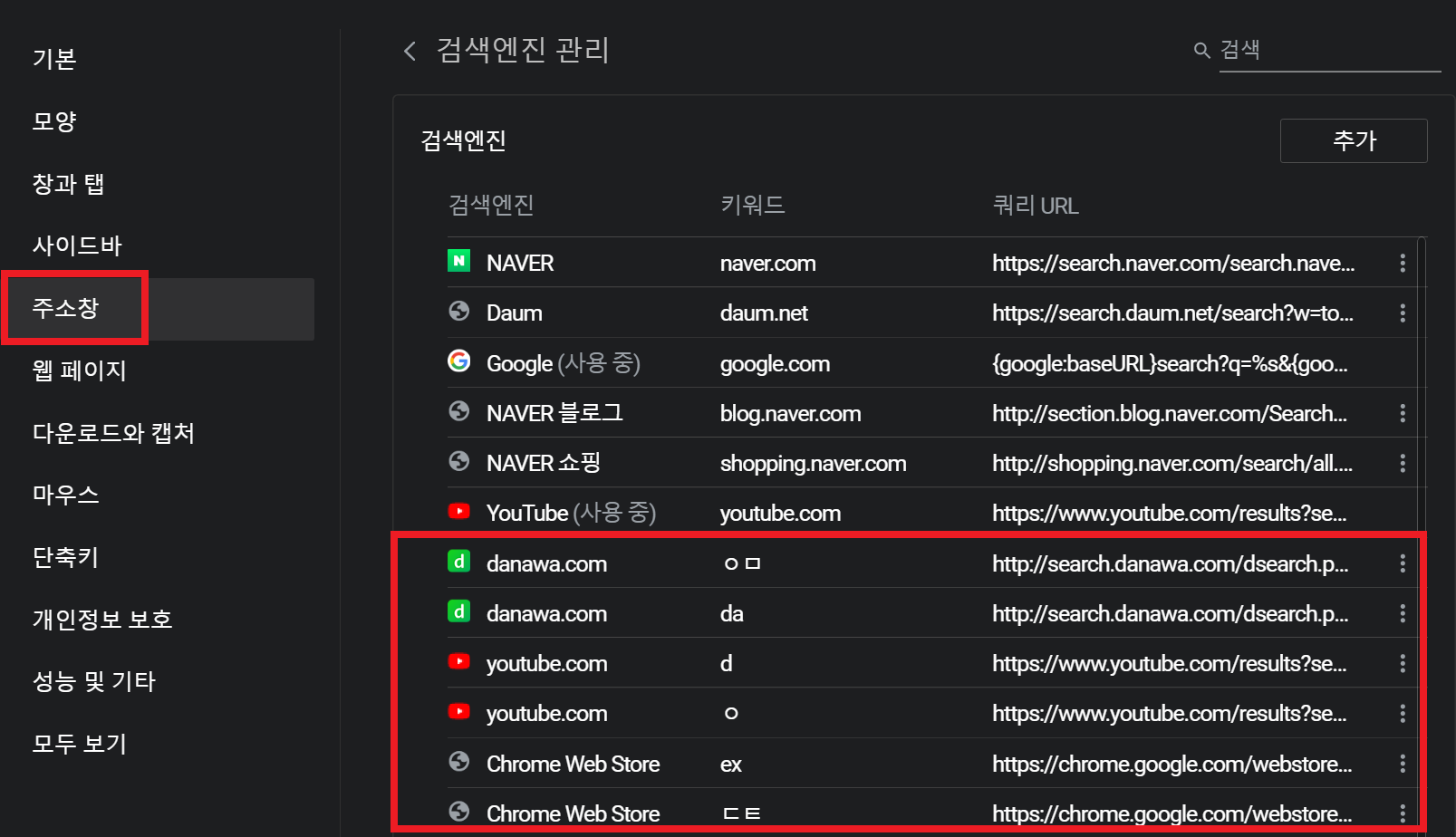Screen dimensions: 1456x837
Task: Open the 사이드바 settings section
Action: tap(77, 245)
